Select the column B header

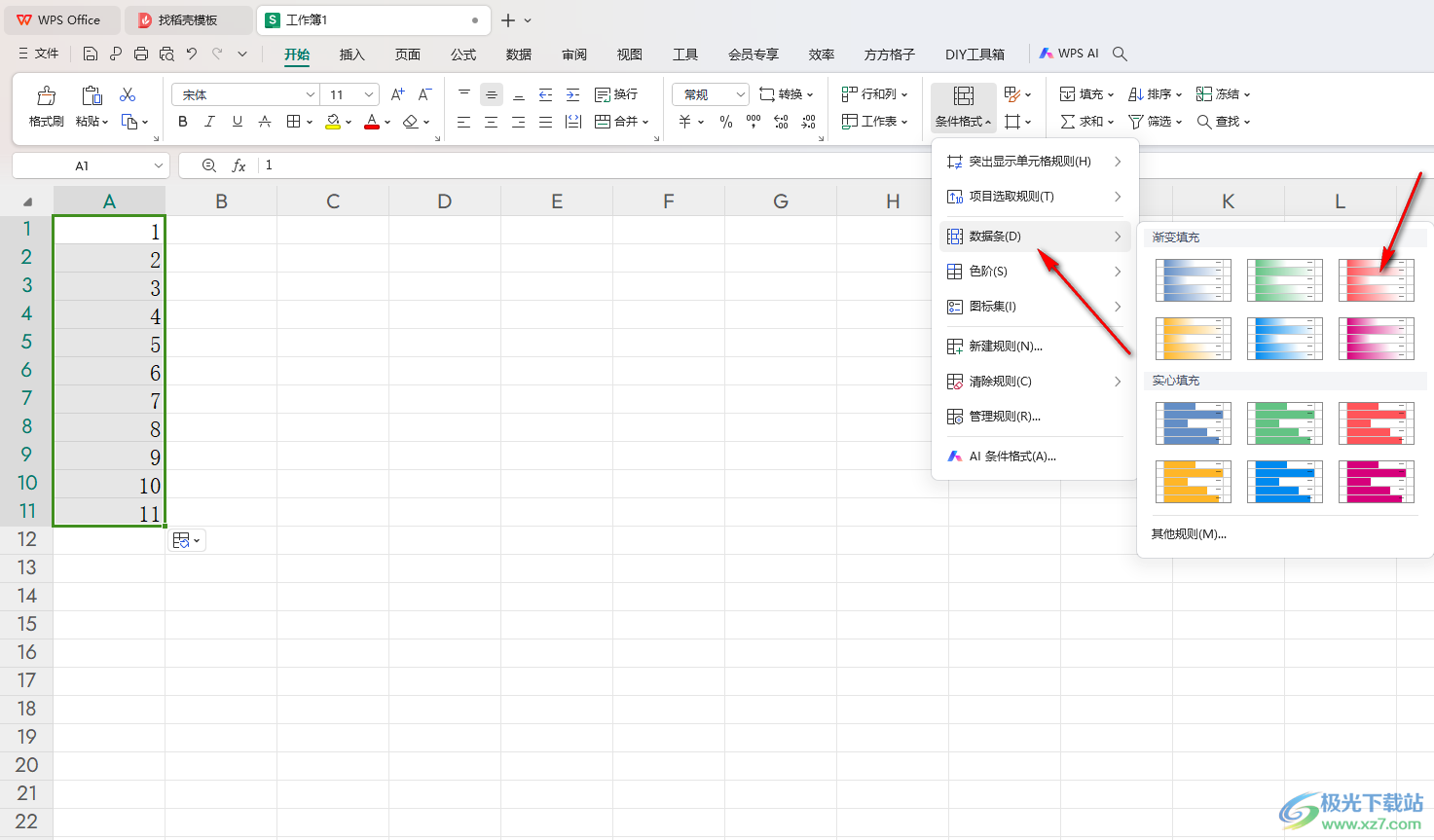tap(221, 201)
